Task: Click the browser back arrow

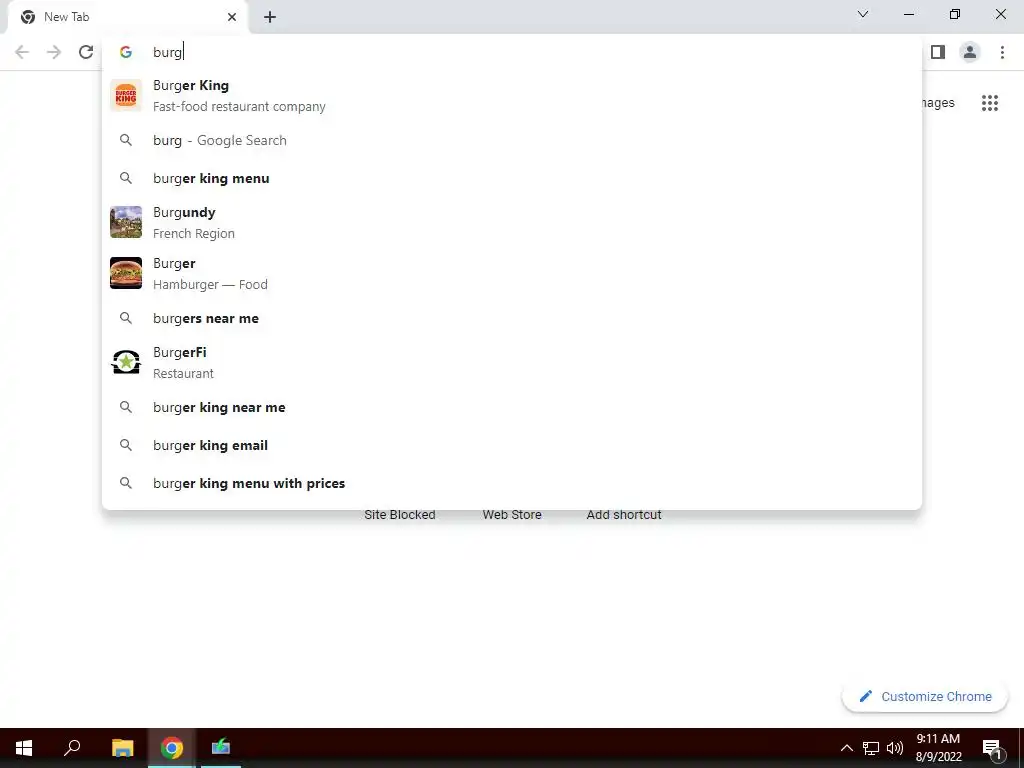Action: [x=22, y=52]
